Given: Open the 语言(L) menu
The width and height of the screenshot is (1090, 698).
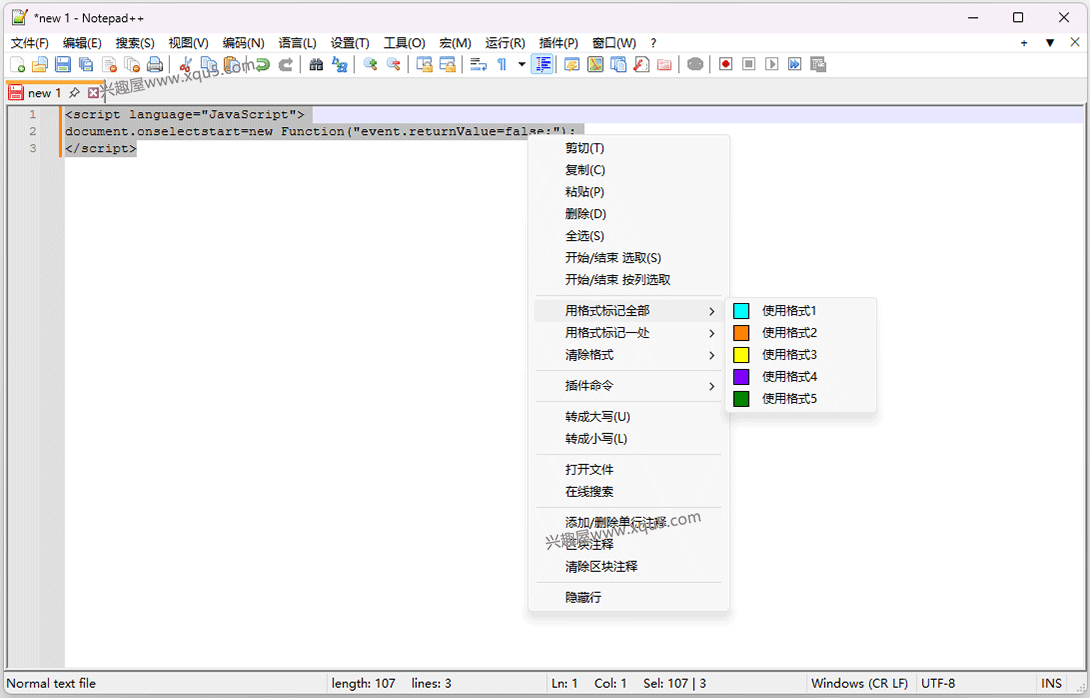Looking at the screenshot, I should point(298,43).
